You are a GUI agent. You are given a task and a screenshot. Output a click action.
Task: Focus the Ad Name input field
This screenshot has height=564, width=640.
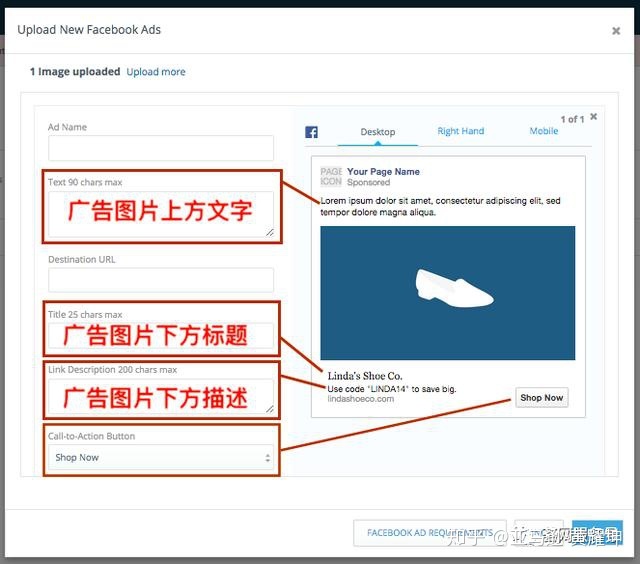coord(161,148)
